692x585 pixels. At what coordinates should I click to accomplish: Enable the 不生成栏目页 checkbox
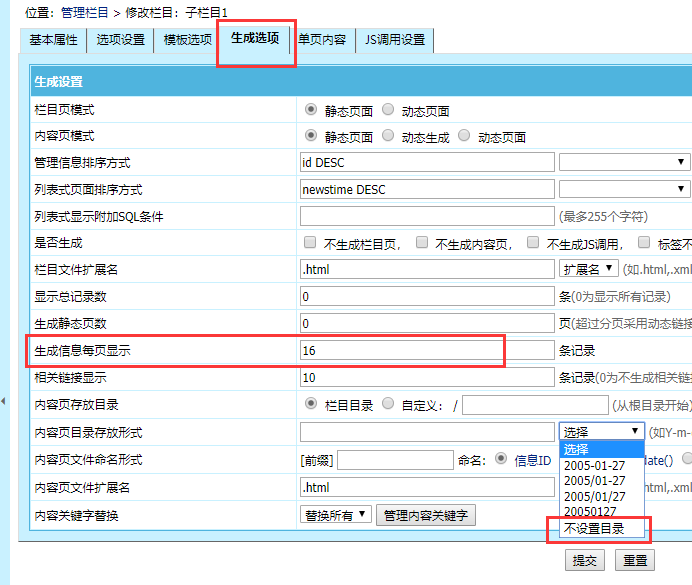click(310, 243)
